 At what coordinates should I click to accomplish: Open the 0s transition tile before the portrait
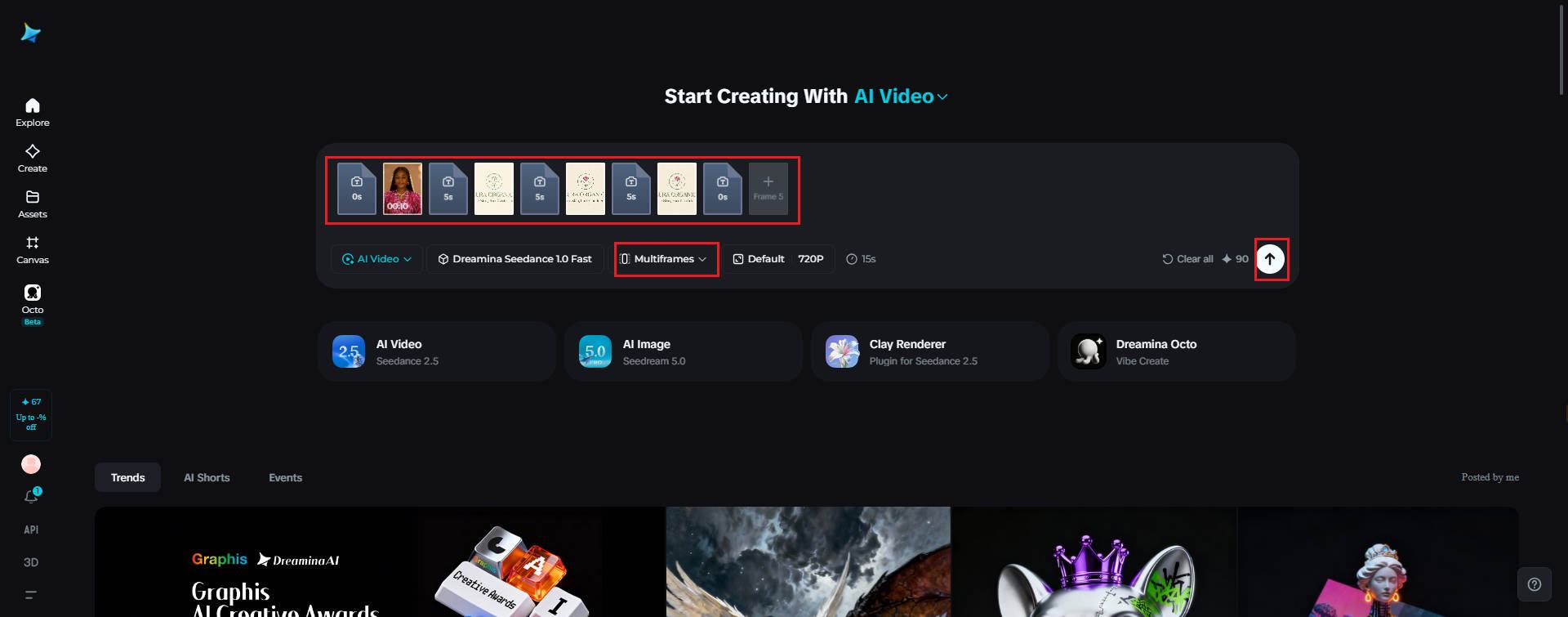(357, 189)
